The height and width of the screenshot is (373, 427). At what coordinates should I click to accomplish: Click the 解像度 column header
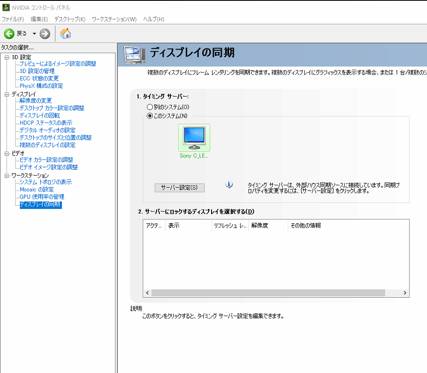pyautogui.click(x=268, y=226)
